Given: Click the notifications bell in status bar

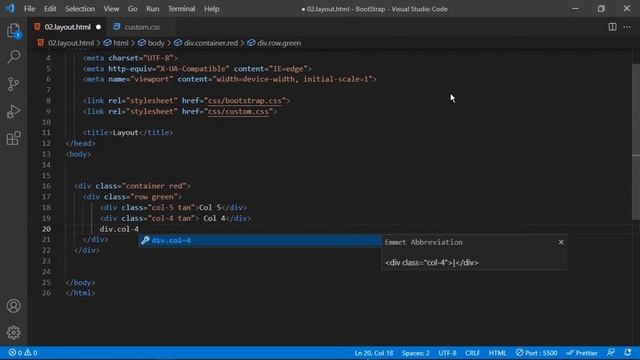Looking at the screenshot, I should pyautogui.click(x=628, y=352).
